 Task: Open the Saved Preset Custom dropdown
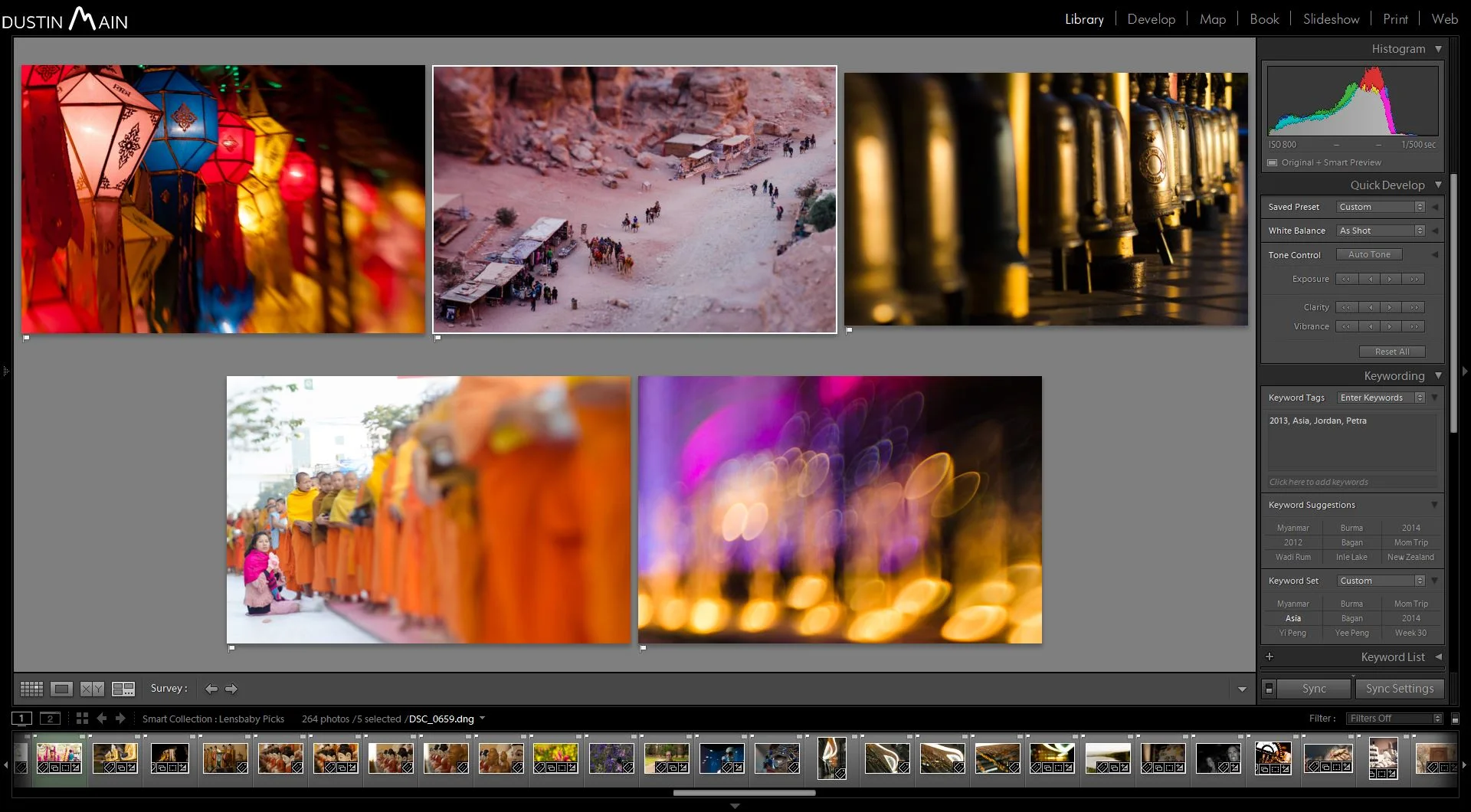(1379, 206)
